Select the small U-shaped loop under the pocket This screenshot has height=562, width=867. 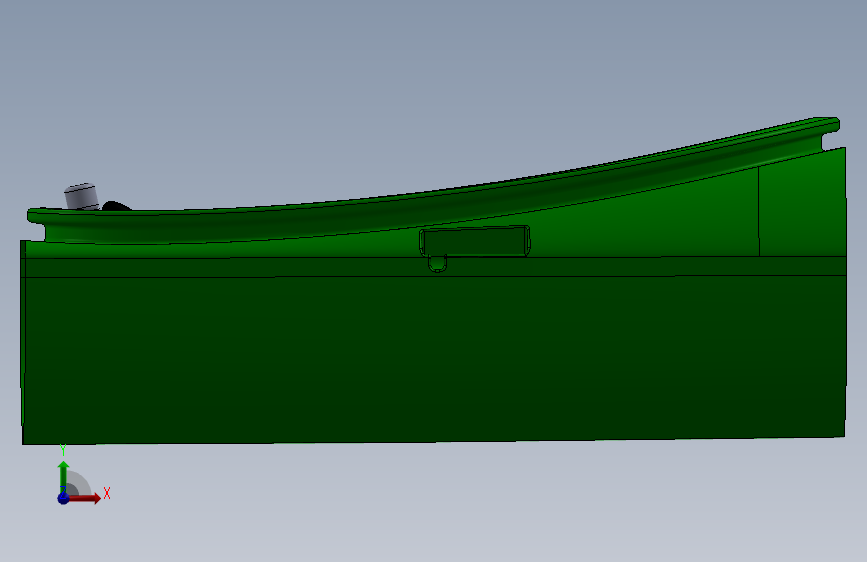437,264
